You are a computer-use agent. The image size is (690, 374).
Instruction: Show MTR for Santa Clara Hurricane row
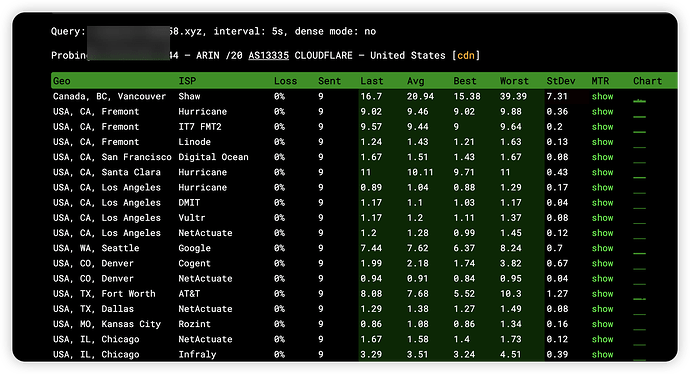[x=602, y=172]
